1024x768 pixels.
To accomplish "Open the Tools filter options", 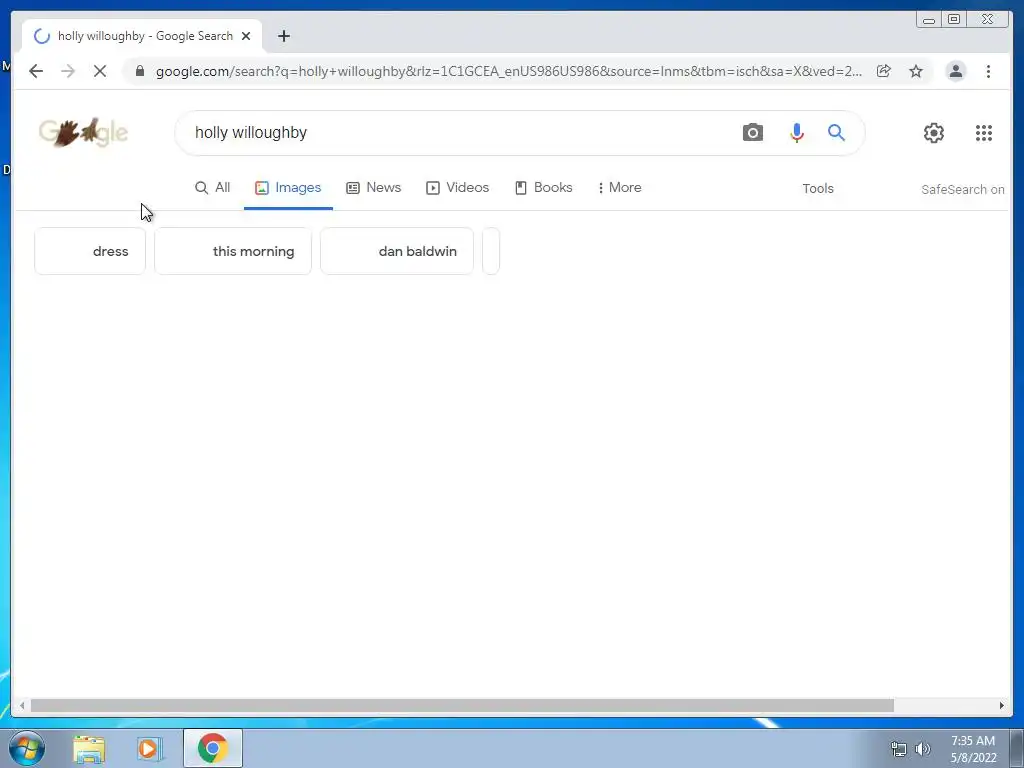I will click(x=818, y=189).
